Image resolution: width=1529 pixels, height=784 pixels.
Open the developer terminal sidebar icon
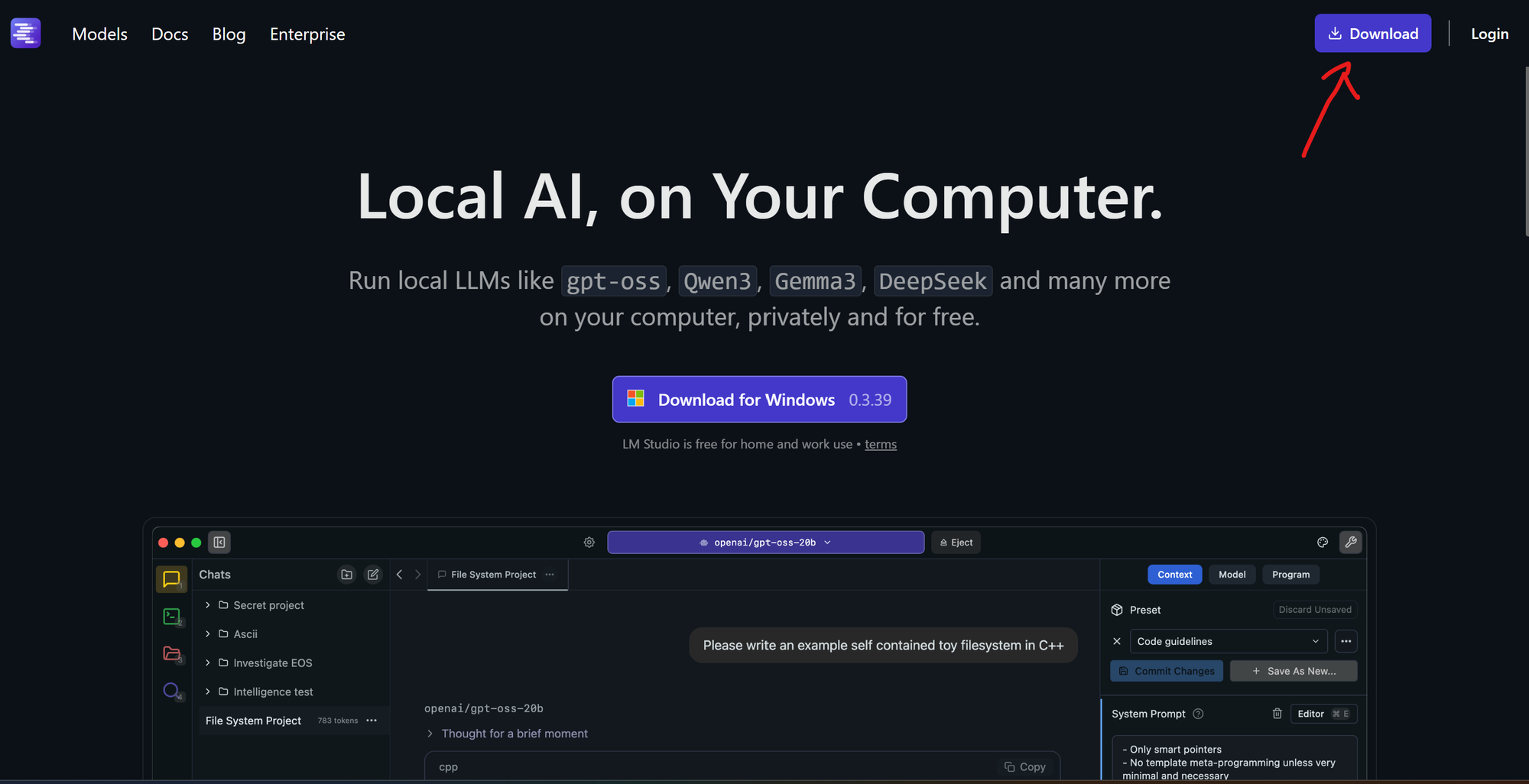tap(172, 617)
